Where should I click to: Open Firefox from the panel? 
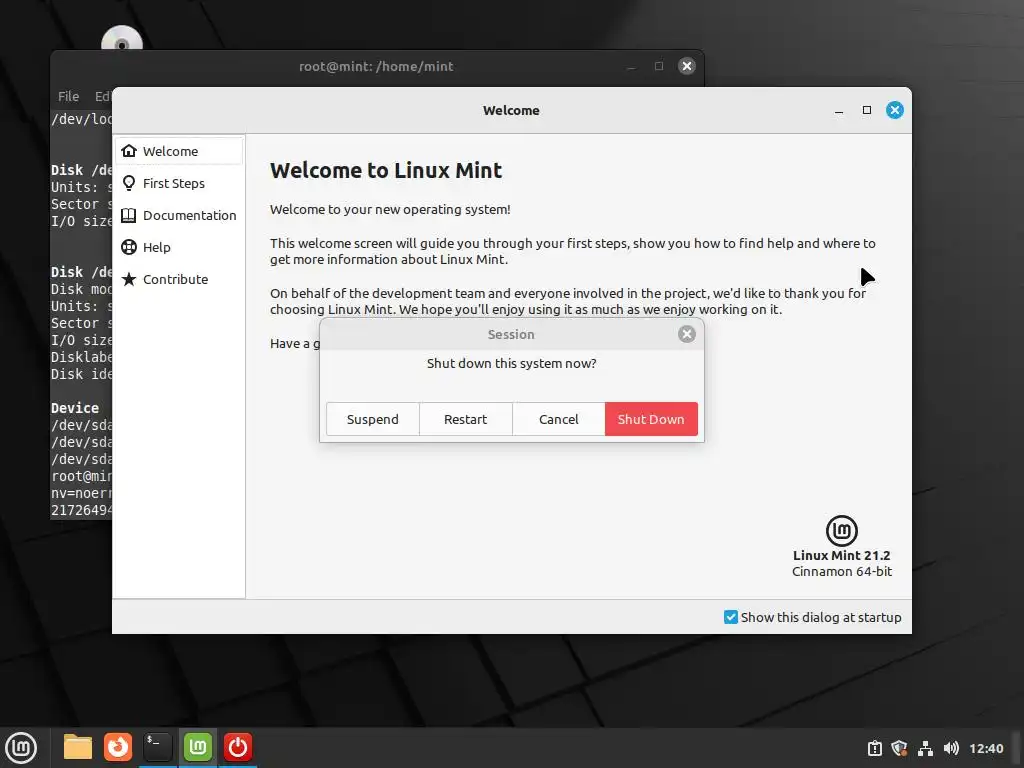pos(118,747)
